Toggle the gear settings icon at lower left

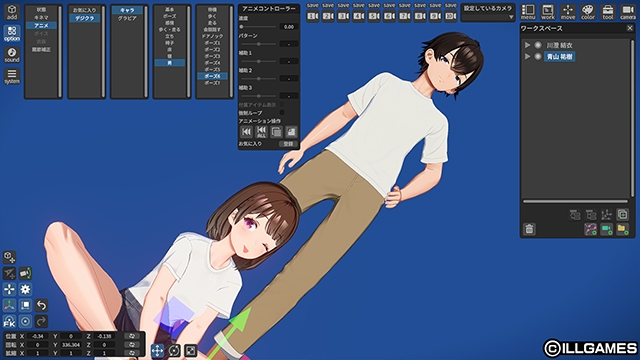[25, 289]
